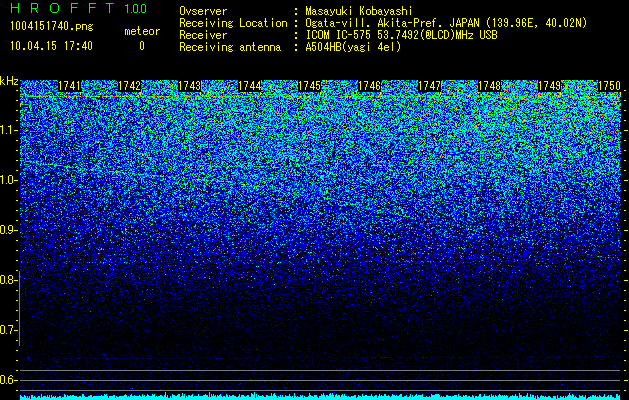Screen dimensions: 629x400
Task: Click the Receiver label
Action: (x=203, y=35)
